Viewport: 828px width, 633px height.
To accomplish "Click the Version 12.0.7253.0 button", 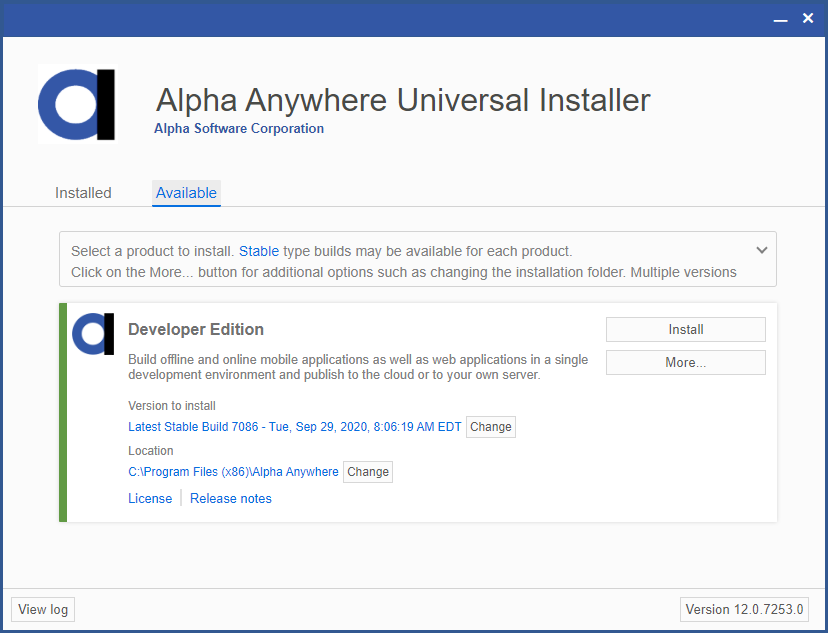I will (744, 609).
